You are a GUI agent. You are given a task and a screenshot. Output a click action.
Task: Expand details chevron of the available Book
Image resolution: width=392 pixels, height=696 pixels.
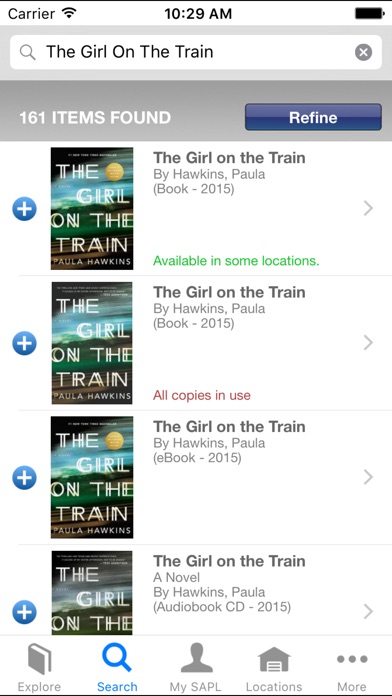tap(368, 208)
